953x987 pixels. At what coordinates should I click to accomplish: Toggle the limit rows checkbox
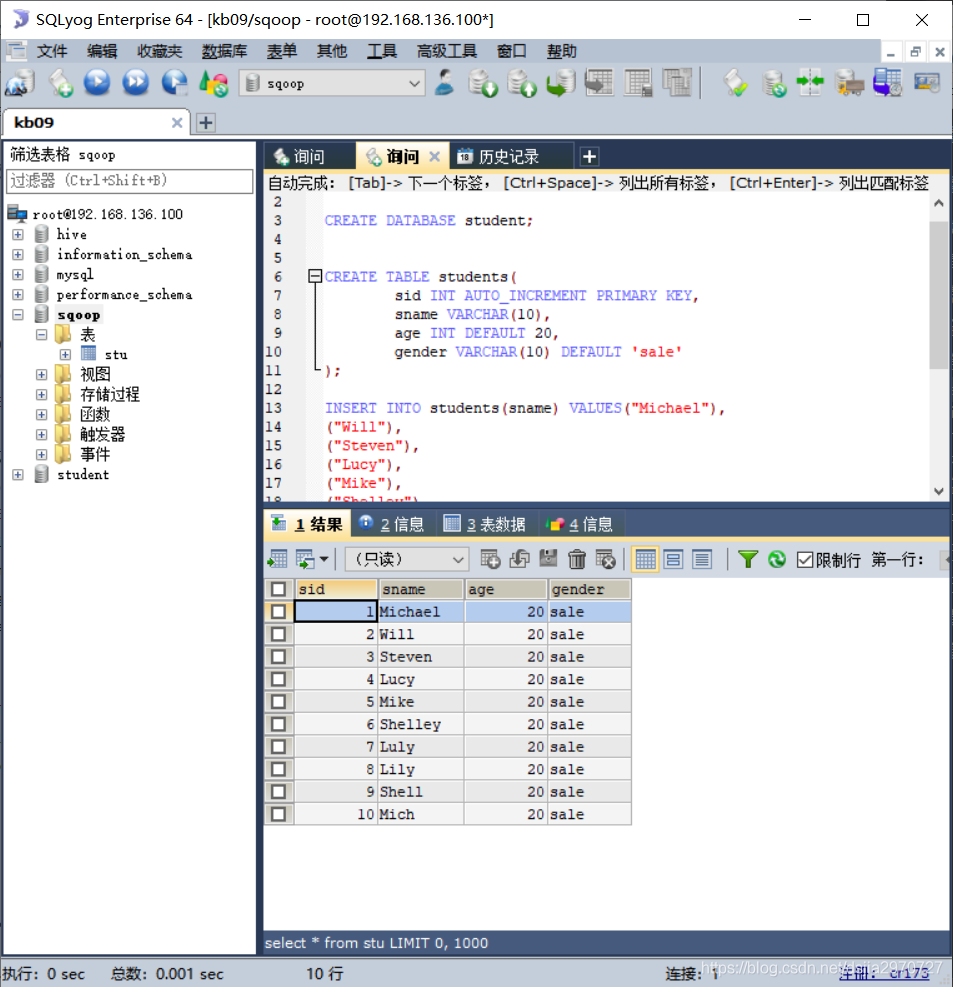click(x=804, y=560)
